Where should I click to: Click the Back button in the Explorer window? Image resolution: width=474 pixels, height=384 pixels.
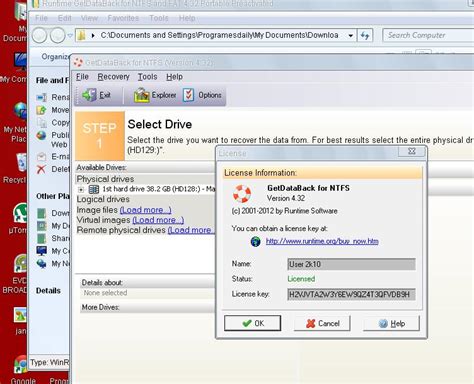coord(39,35)
